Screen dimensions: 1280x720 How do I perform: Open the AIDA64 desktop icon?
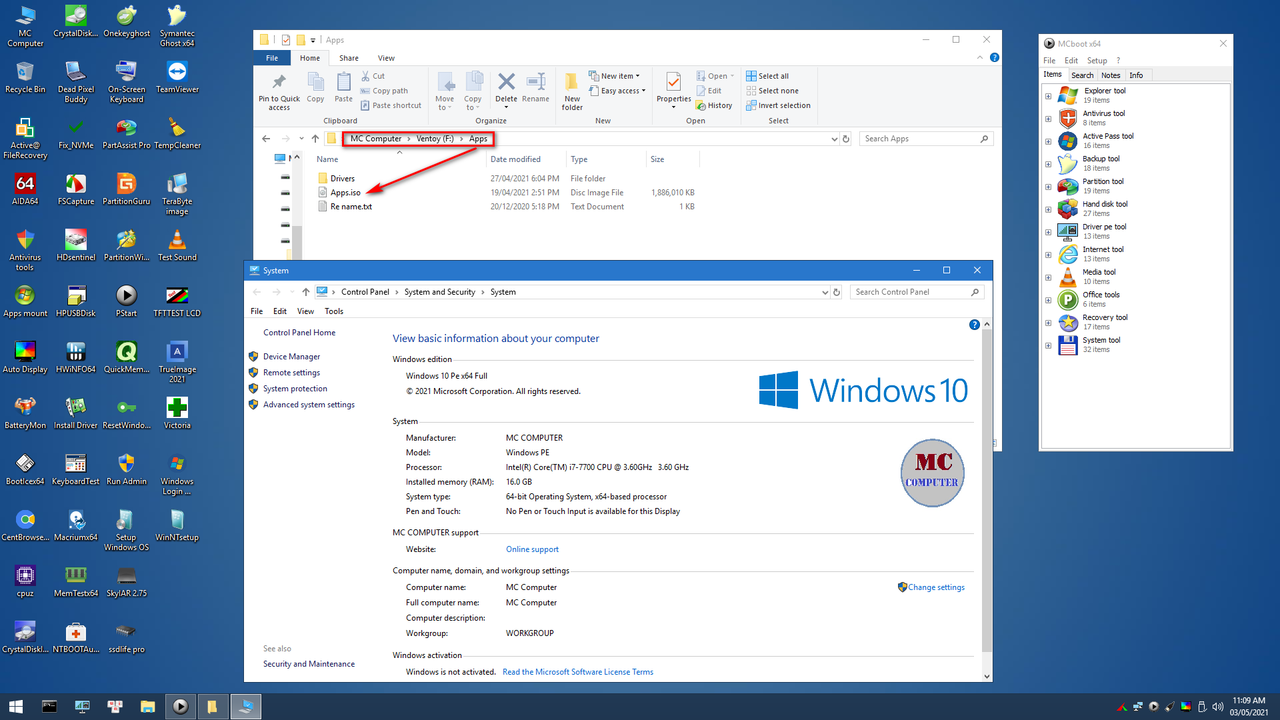tap(25, 188)
